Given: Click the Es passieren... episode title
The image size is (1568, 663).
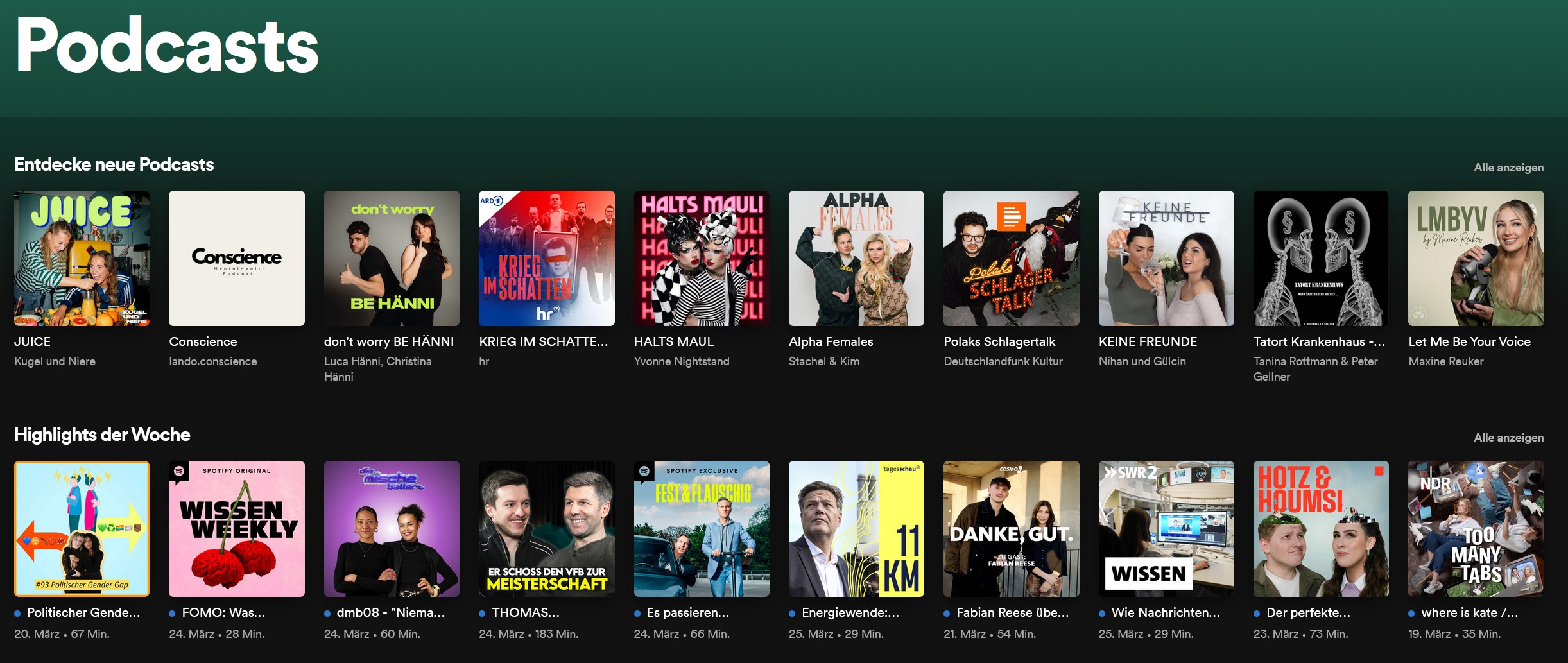Looking at the screenshot, I should click(688, 613).
